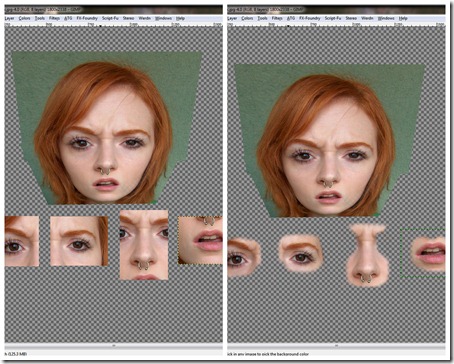
Task: Open the FX-Foundry menu in the right window
Action: pos(310,18)
